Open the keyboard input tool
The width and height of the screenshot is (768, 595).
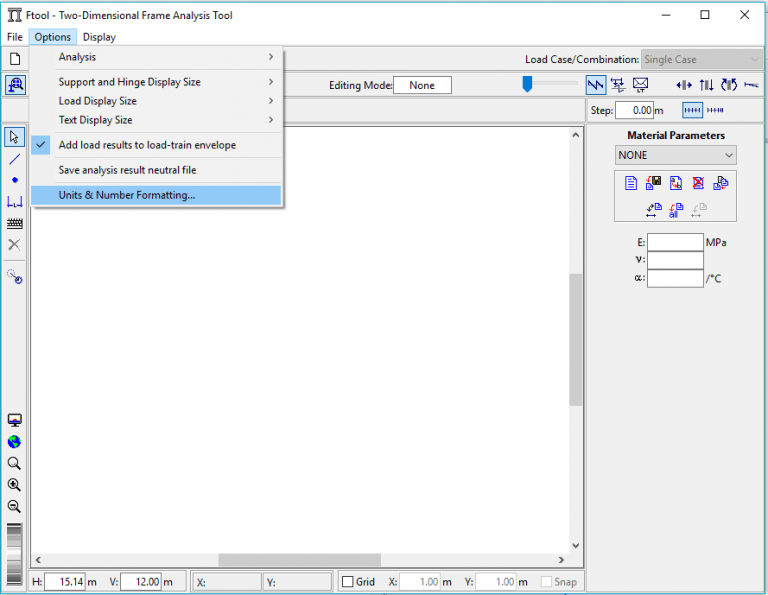click(15, 223)
